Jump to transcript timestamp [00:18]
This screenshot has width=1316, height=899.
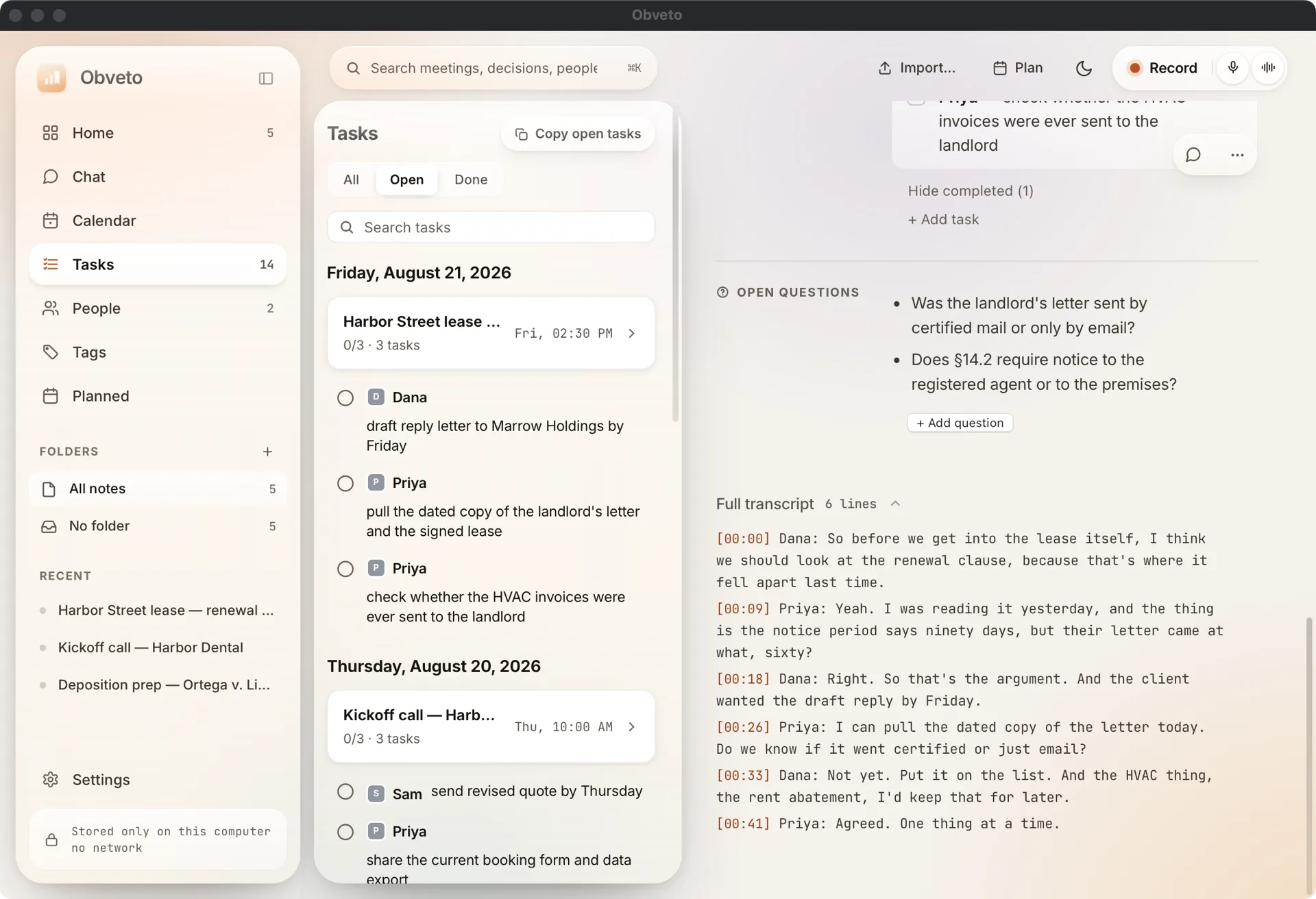pyautogui.click(x=743, y=679)
